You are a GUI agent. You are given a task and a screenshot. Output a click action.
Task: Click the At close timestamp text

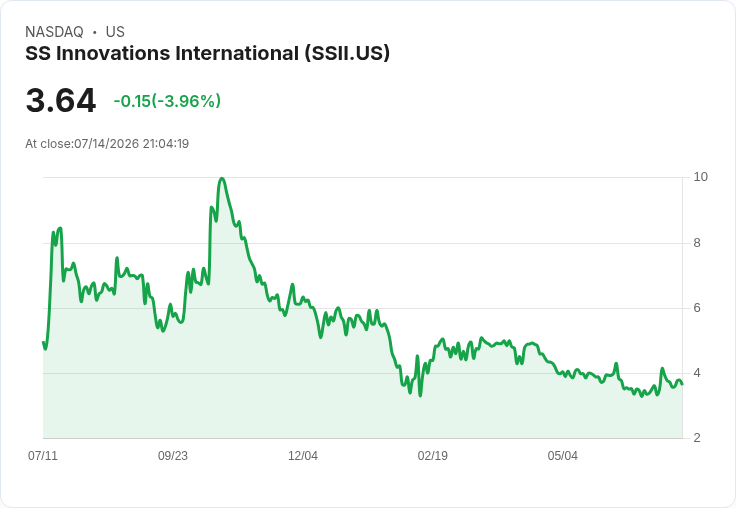[107, 144]
